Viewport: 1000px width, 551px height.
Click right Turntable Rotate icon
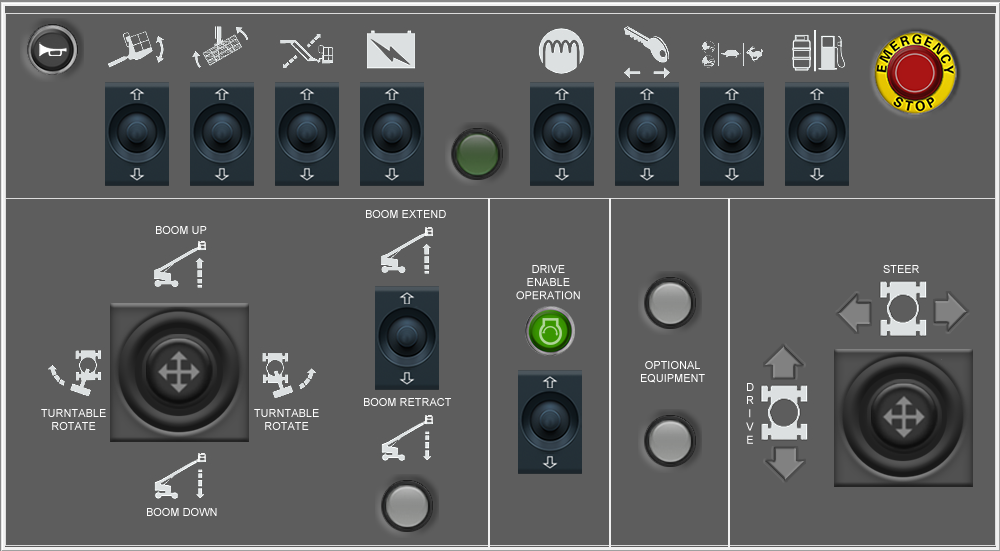click(x=289, y=374)
